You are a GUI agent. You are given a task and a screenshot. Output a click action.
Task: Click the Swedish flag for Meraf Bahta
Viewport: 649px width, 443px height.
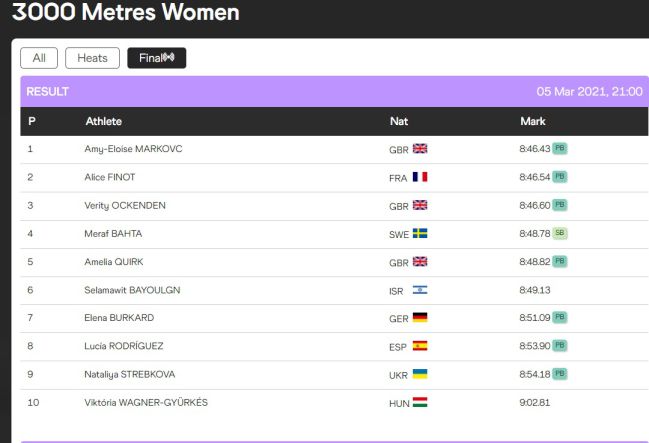click(420, 234)
